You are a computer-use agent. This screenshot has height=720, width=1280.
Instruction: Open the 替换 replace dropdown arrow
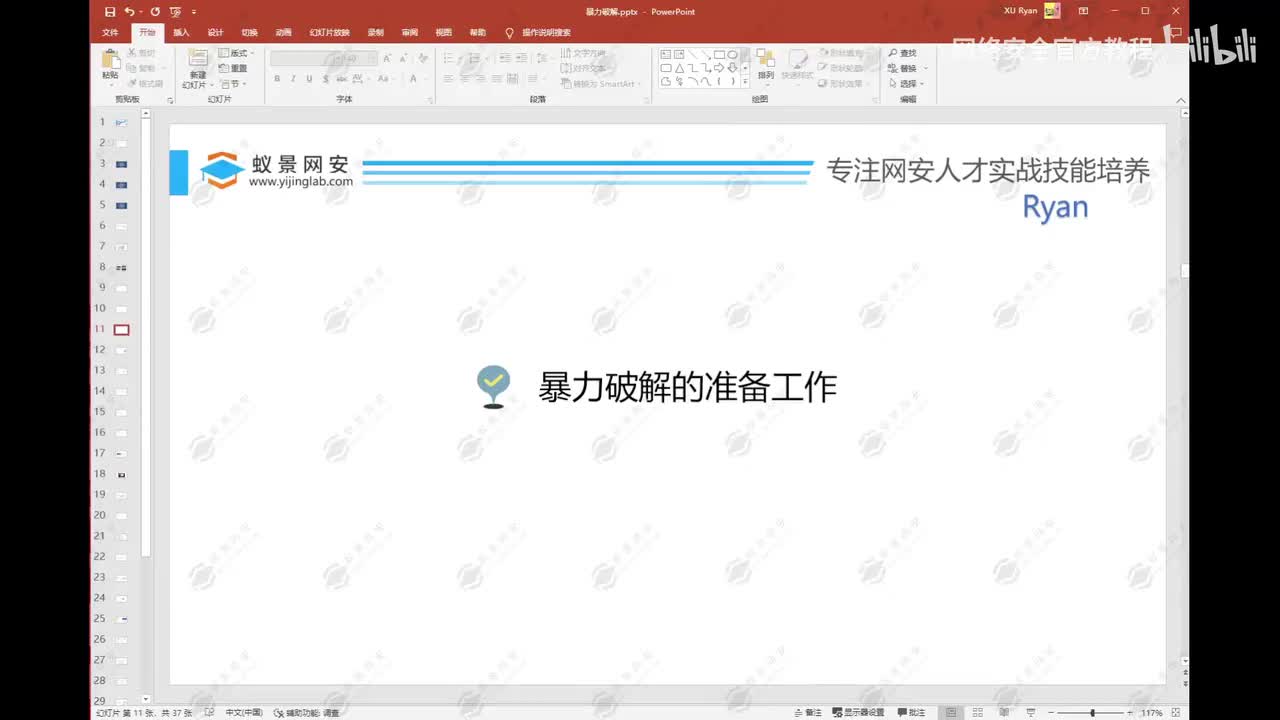(925, 69)
